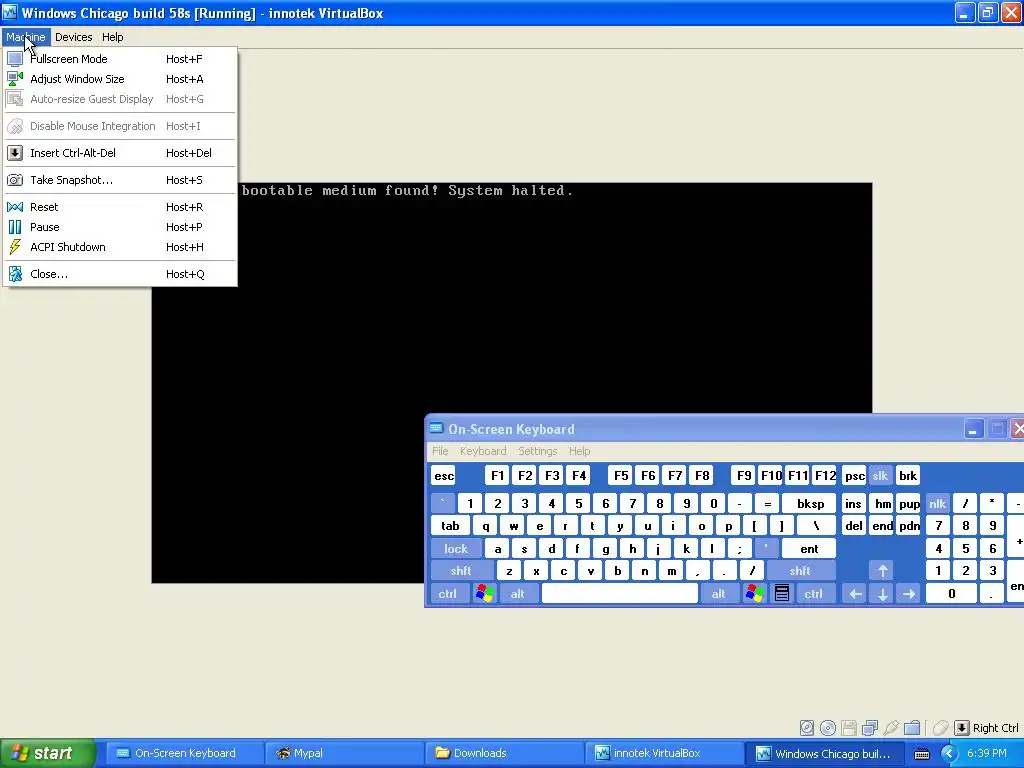
Task: Click the mouse integration status icon
Action: click(x=940, y=728)
